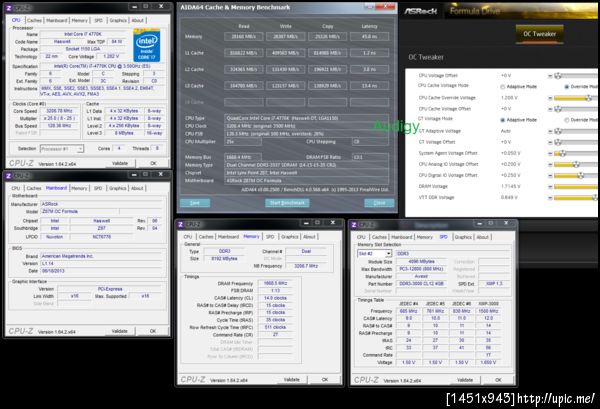Click the Part Number field in SPD window
Image resolution: width=600 pixels, height=409 pixels.
421,284
